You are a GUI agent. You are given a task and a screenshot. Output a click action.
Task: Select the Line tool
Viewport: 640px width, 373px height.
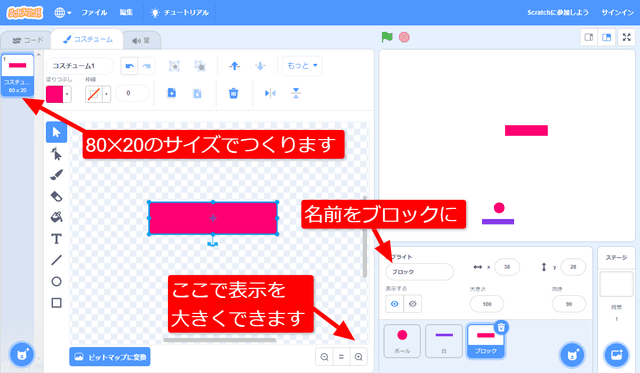click(x=56, y=260)
